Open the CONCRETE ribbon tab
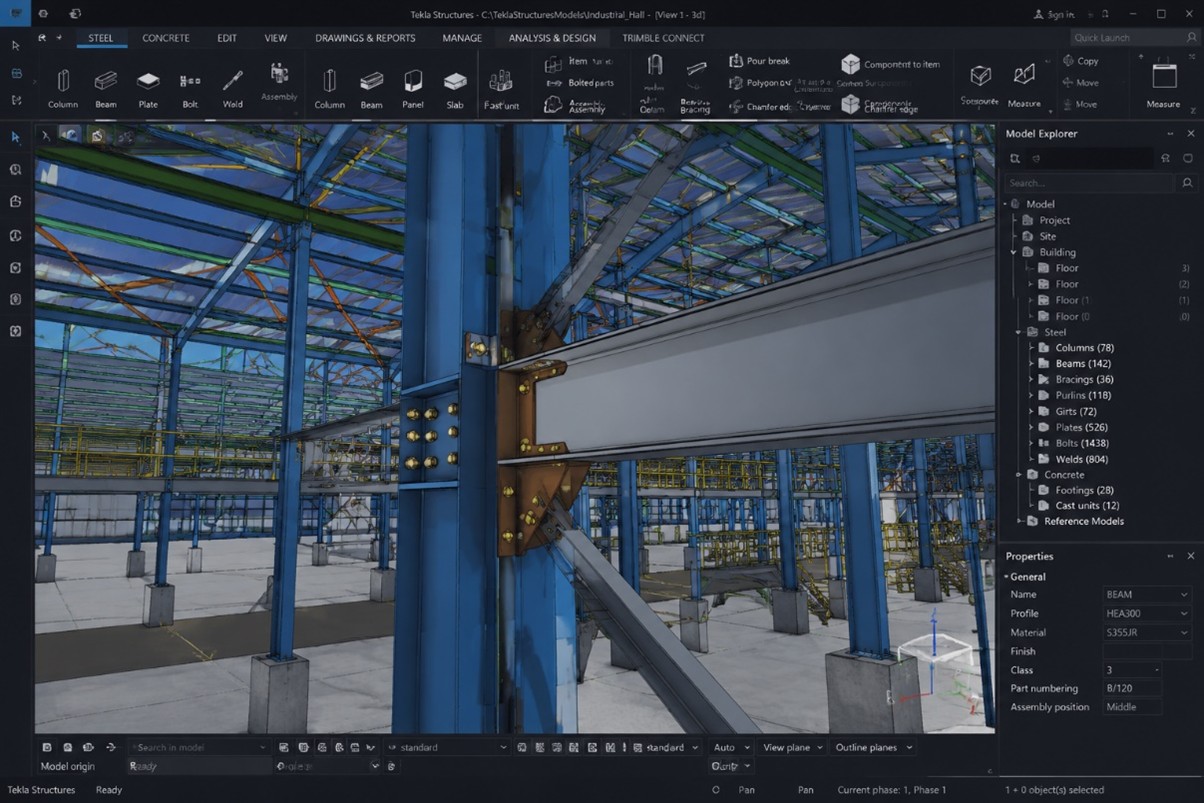This screenshot has width=1204, height=803. click(166, 38)
